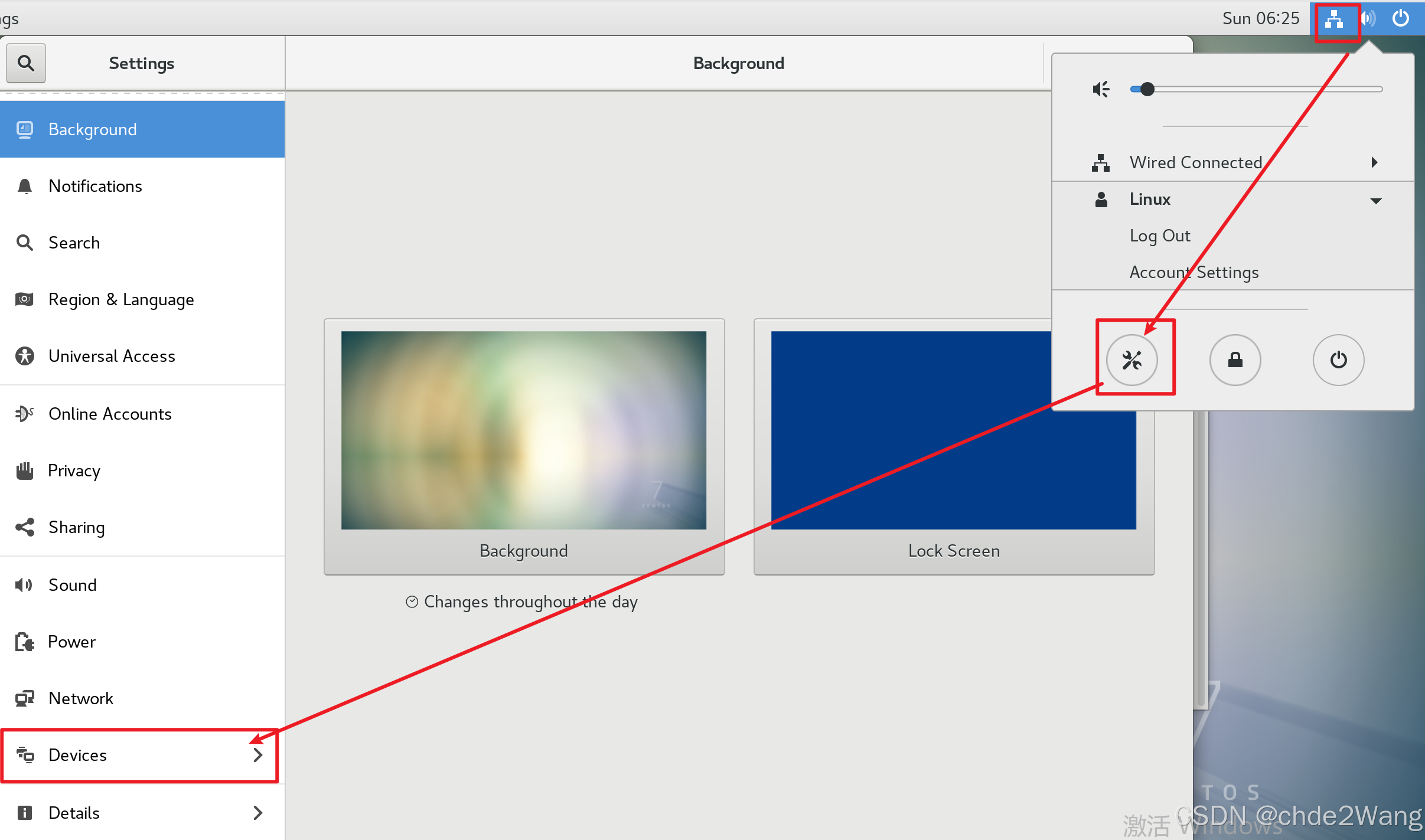The height and width of the screenshot is (840, 1425).
Task: Expand Devices with its chevron
Action: pyautogui.click(x=257, y=755)
